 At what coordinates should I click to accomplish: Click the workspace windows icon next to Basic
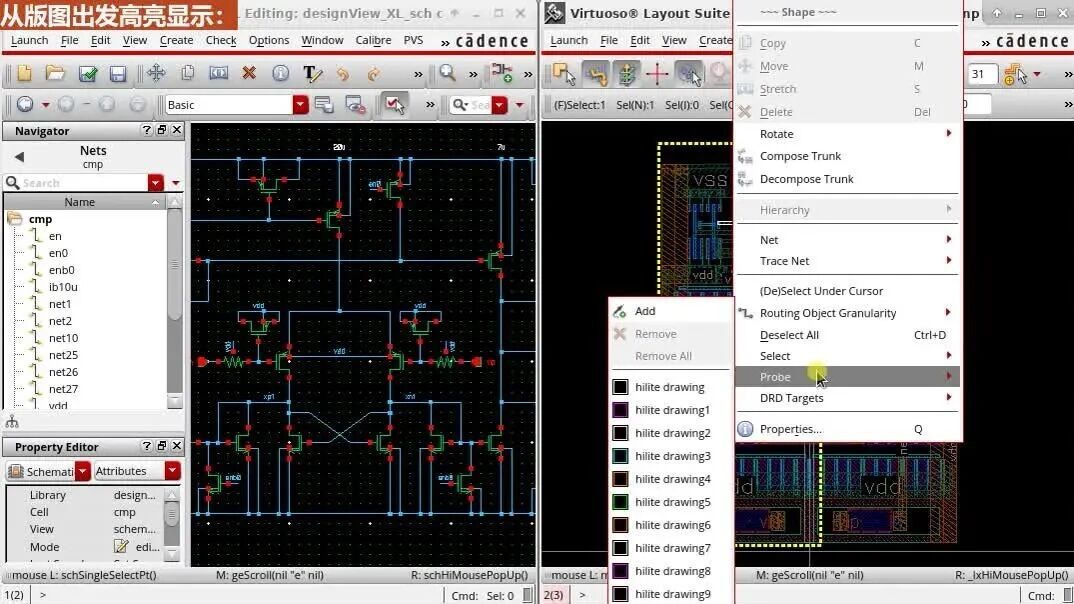tap(324, 105)
